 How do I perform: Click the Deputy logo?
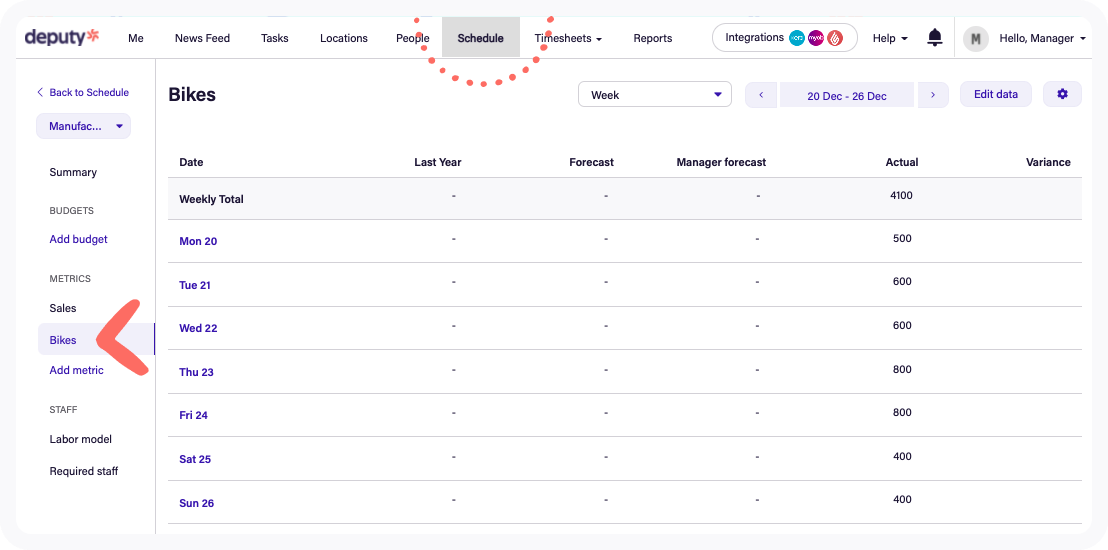[x=62, y=38]
